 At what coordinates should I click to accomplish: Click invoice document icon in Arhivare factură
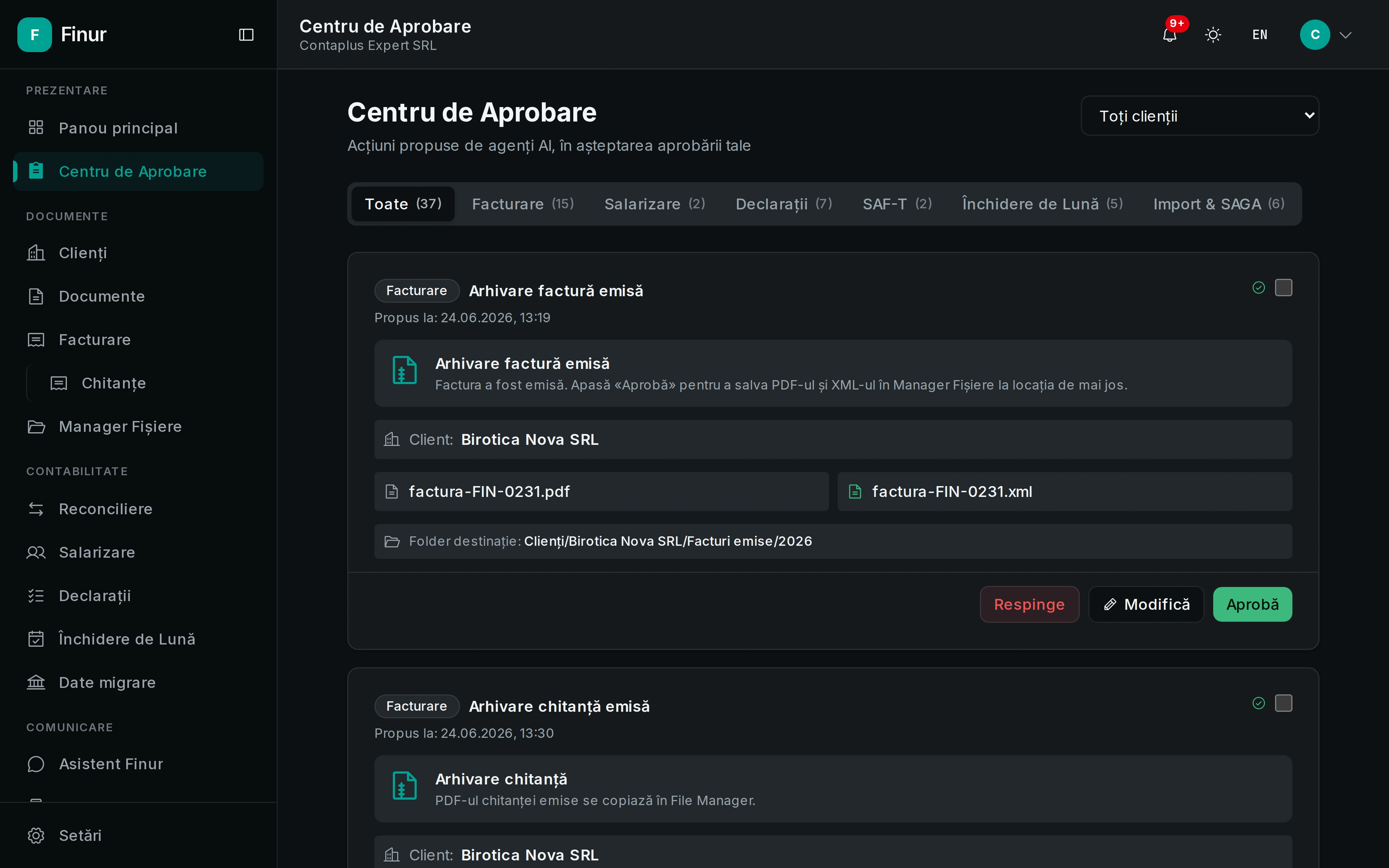(x=405, y=370)
